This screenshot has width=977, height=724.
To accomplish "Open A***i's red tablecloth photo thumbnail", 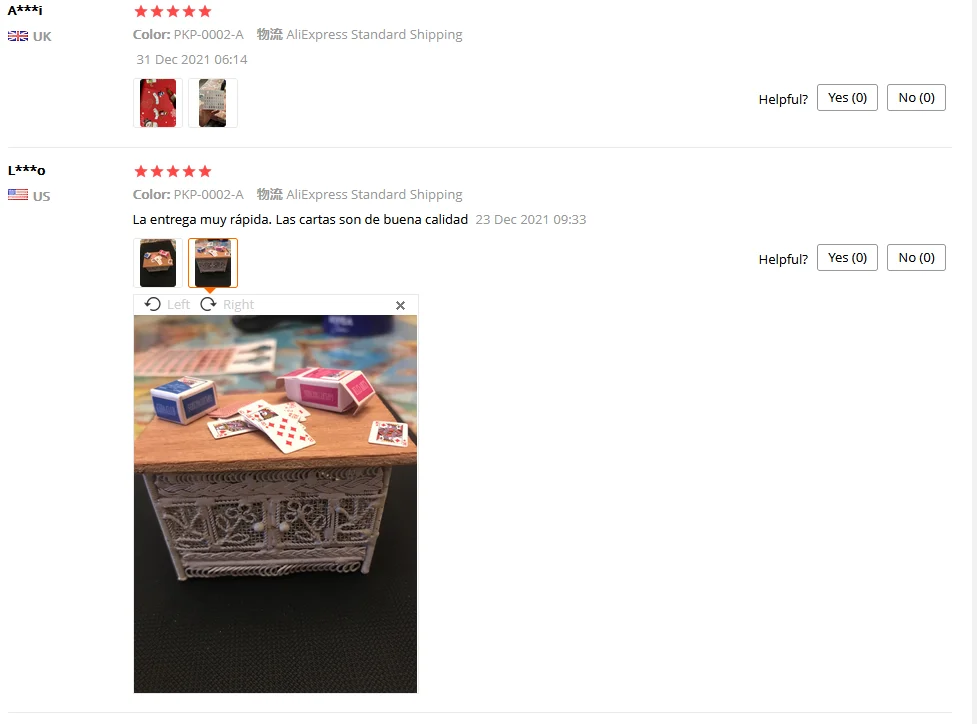I will click(158, 103).
